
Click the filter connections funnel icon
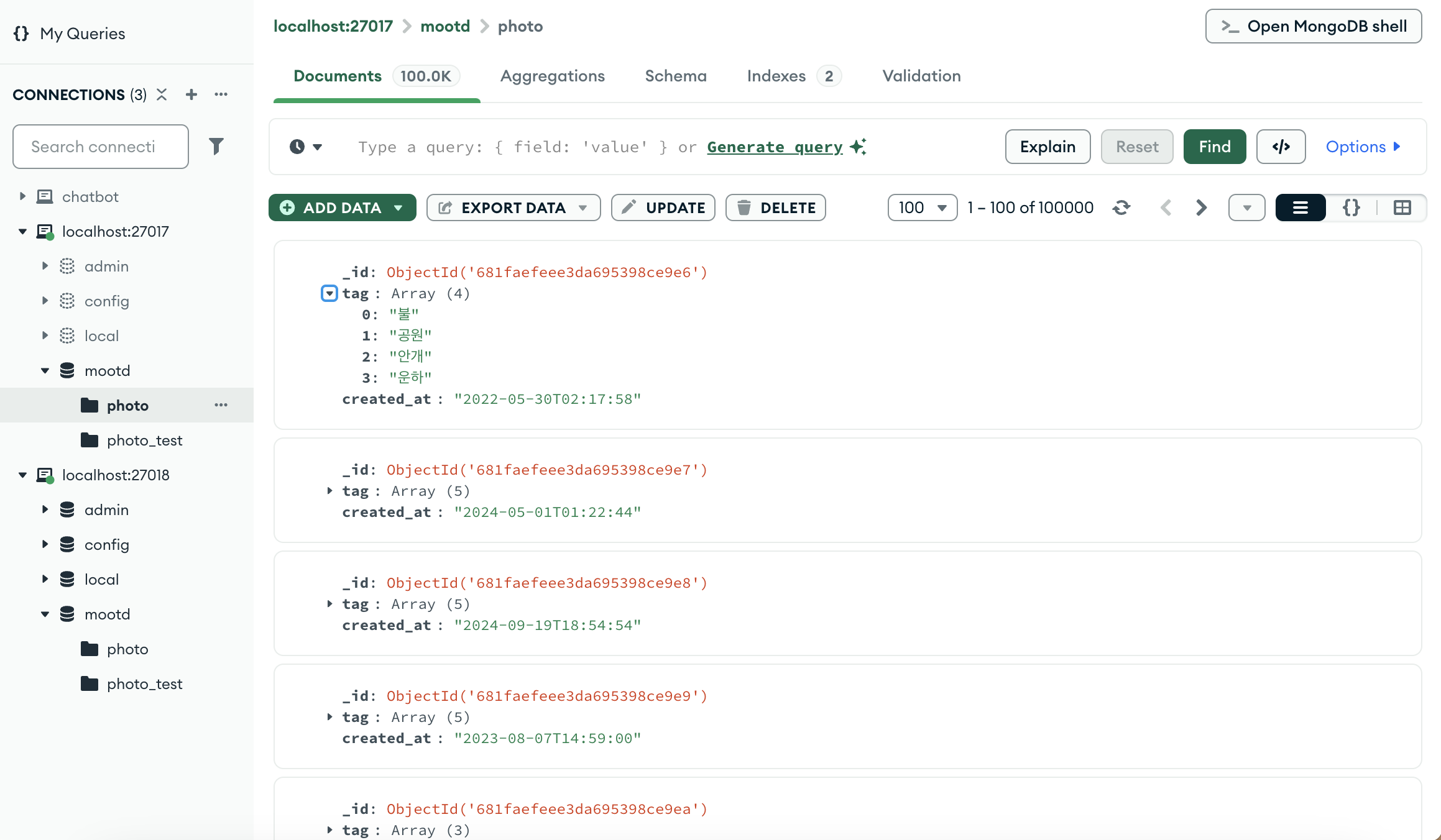click(216, 147)
